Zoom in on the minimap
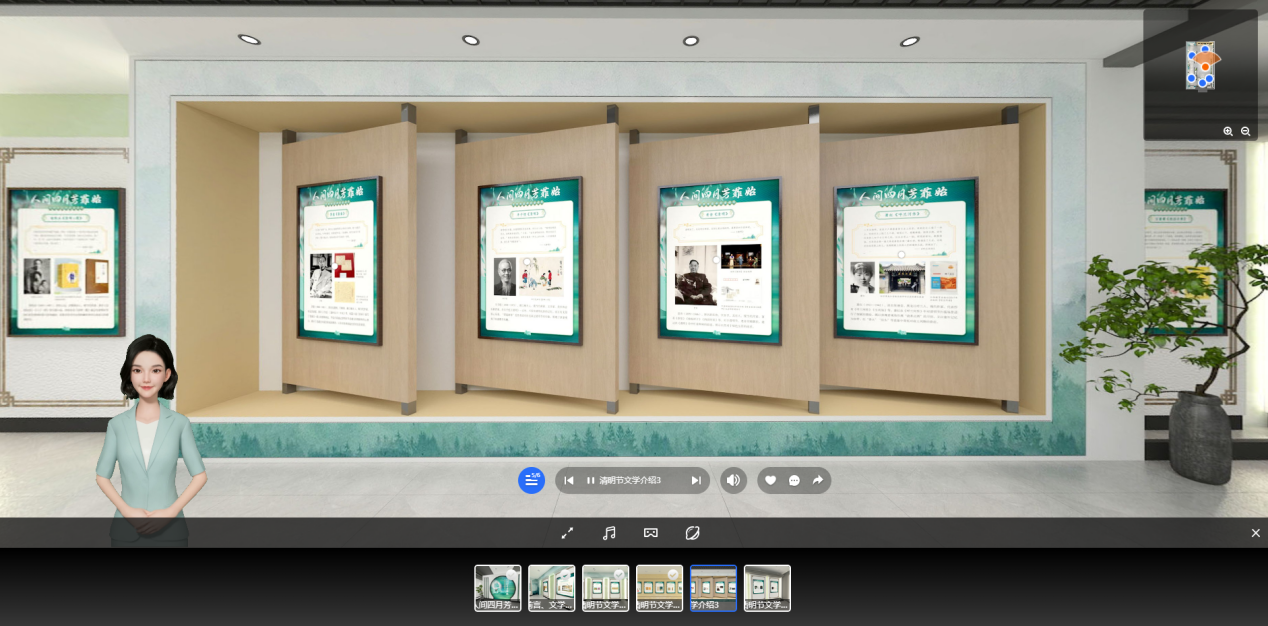Screen dimensions: 1268x626 [x=1228, y=131]
